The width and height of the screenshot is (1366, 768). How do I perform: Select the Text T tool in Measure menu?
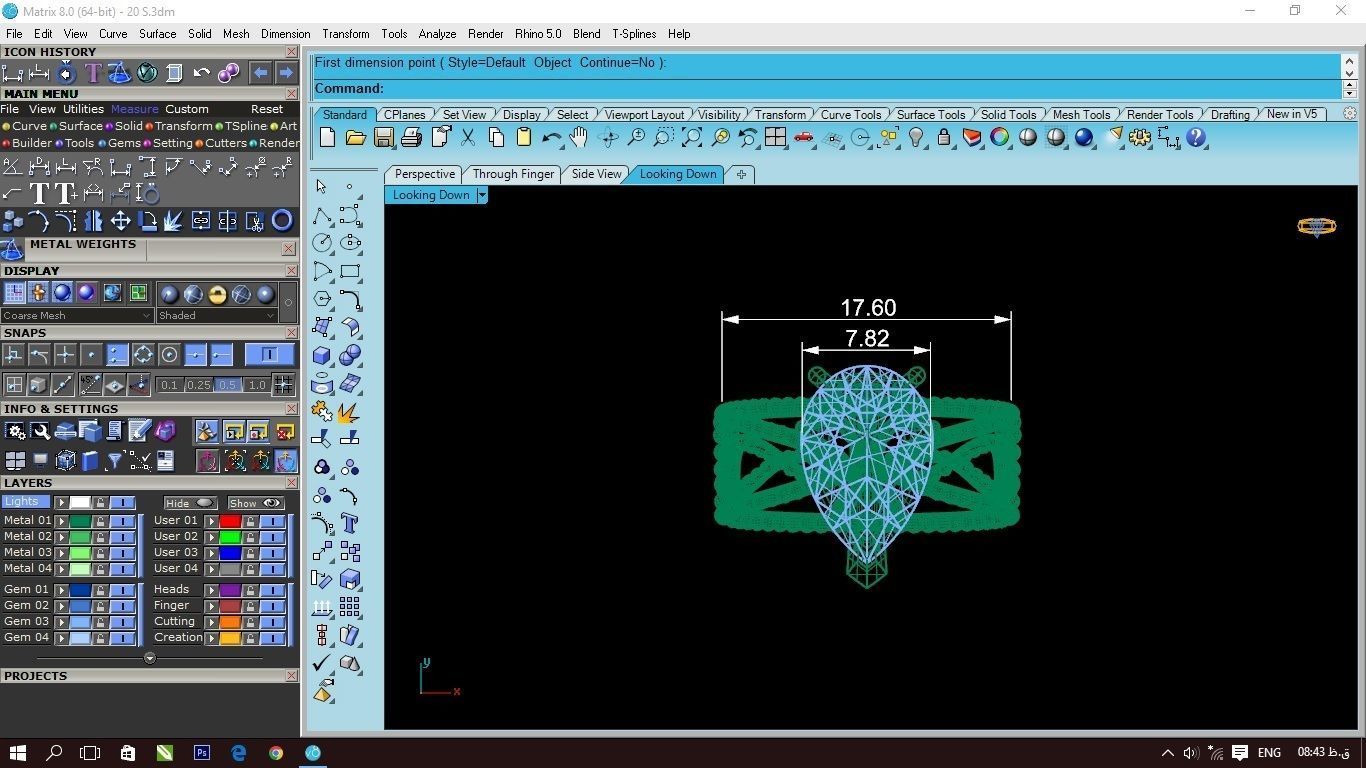(39, 193)
